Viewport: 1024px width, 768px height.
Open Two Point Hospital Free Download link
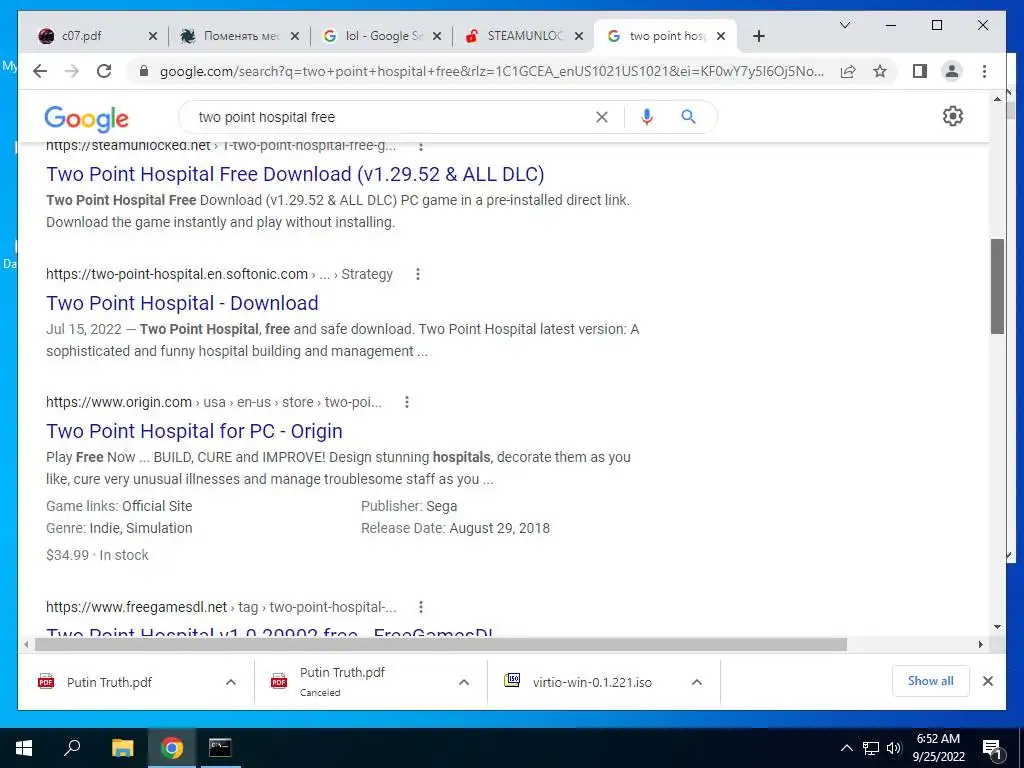(x=295, y=174)
